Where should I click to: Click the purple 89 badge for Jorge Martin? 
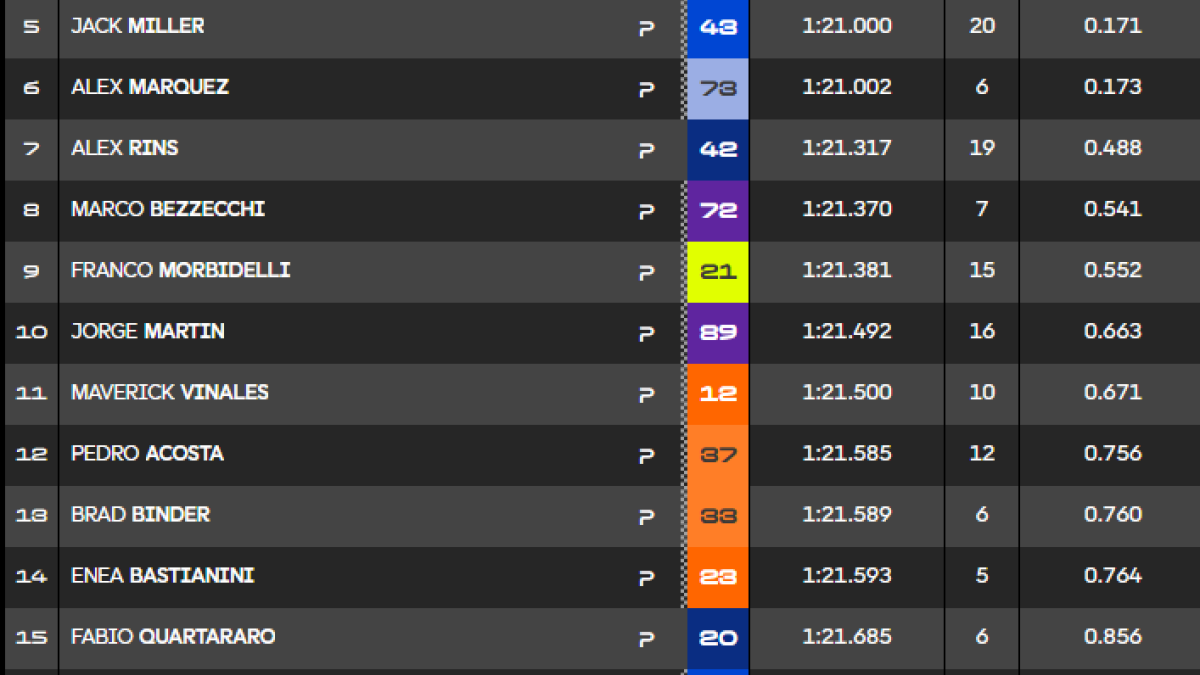(x=718, y=333)
